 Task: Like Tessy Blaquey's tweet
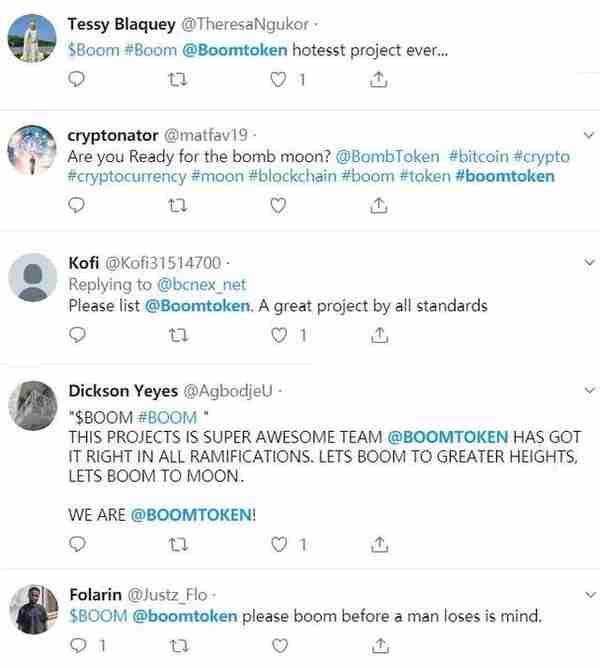pos(278,80)
